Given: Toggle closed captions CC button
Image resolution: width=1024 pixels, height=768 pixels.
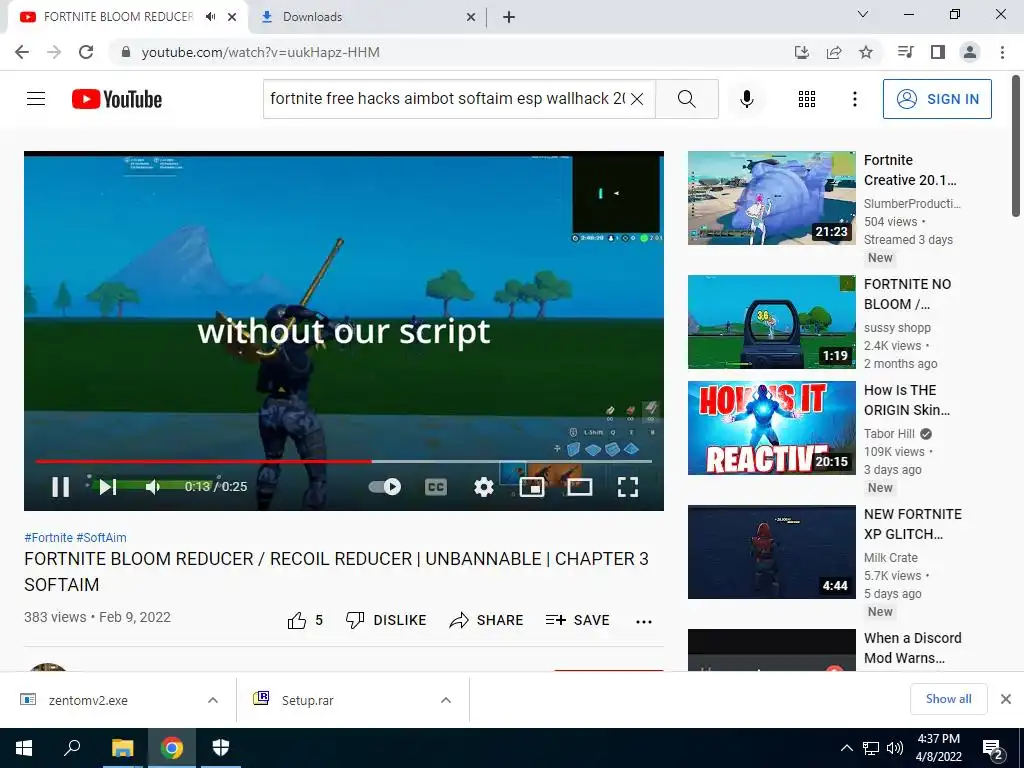Looking at the screenshot, I should [436, 487].
